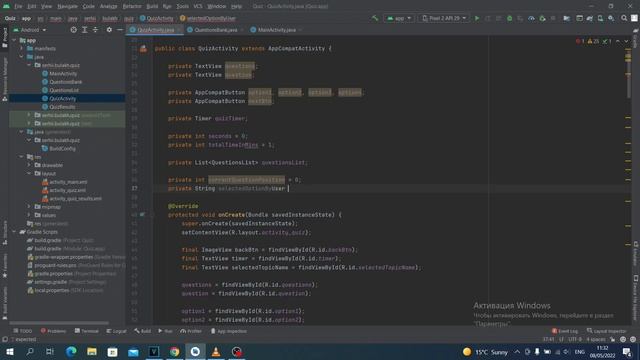Open the Problems tool window
Image resolution: width=640 pixels, height=360 pixels.
(53, 331)
